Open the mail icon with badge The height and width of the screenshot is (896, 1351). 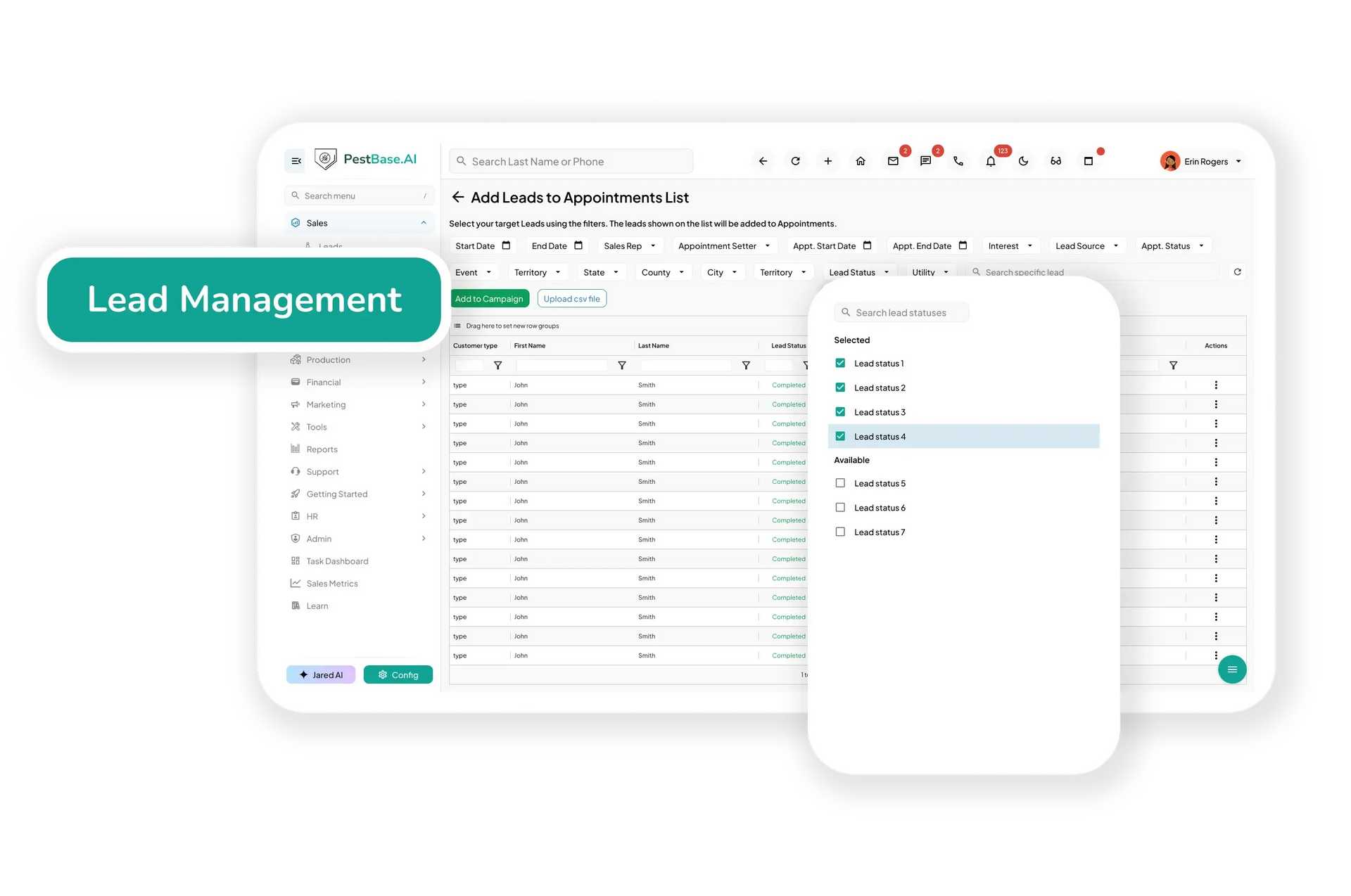pyautogui.click(x=893, y=161)
